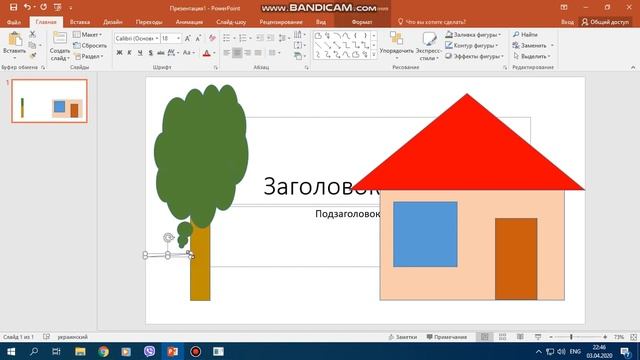Open Viber from the taskbar
This screenshot has height=360, width=640.
[x=149, y=351]
